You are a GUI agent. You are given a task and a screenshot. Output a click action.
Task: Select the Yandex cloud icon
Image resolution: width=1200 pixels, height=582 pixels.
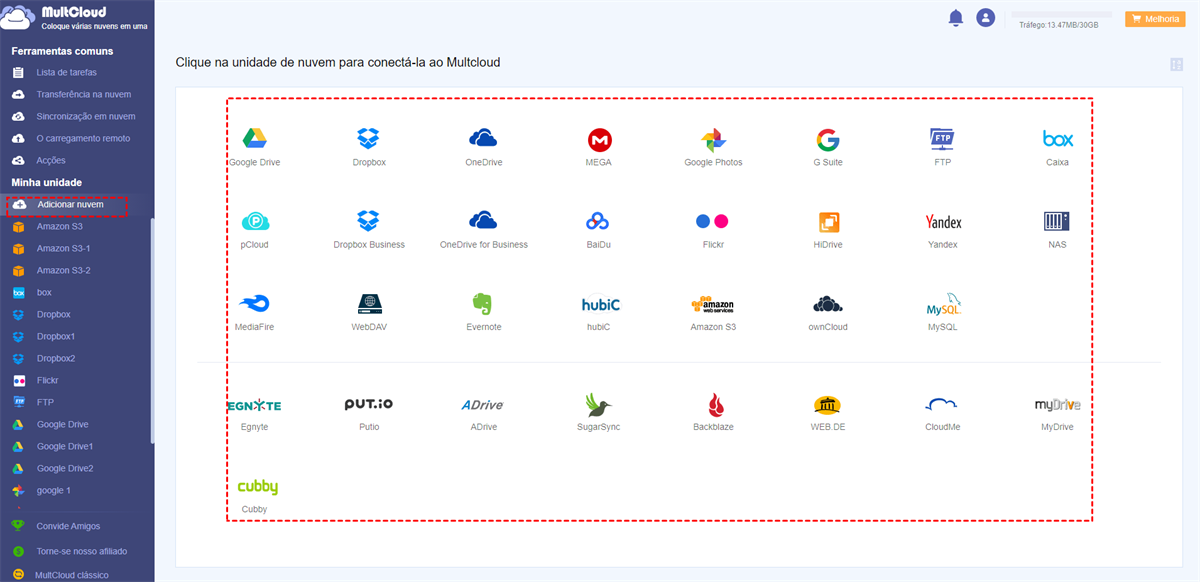coord(943,222)
